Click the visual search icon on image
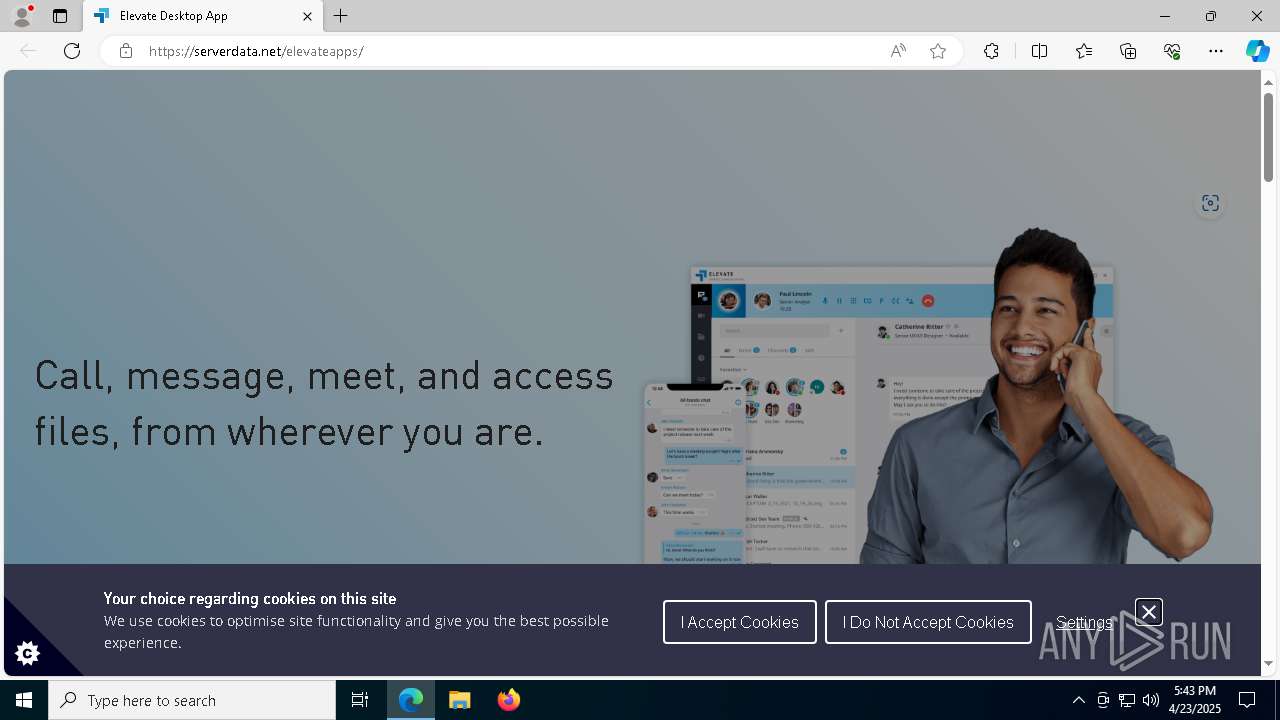Screen dimensions: 1280x720 [x=1210, y=203]
